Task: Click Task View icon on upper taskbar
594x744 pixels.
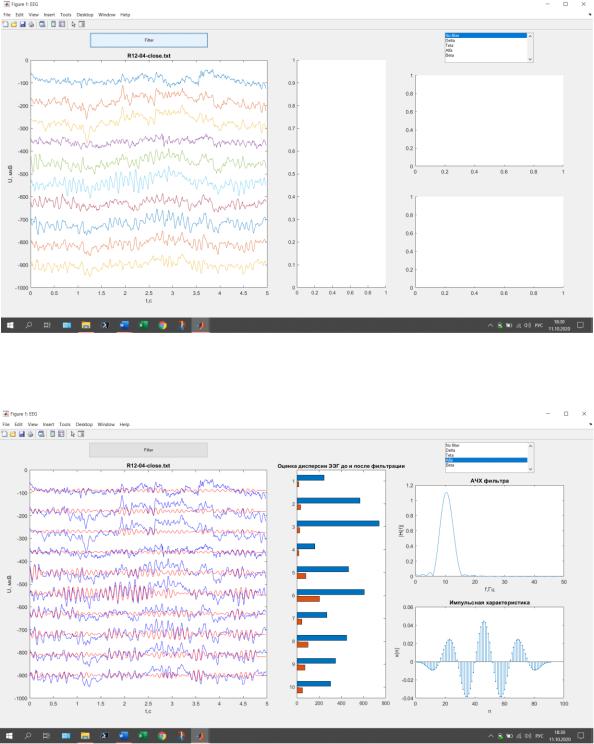Action: click(x=47, y=325)
